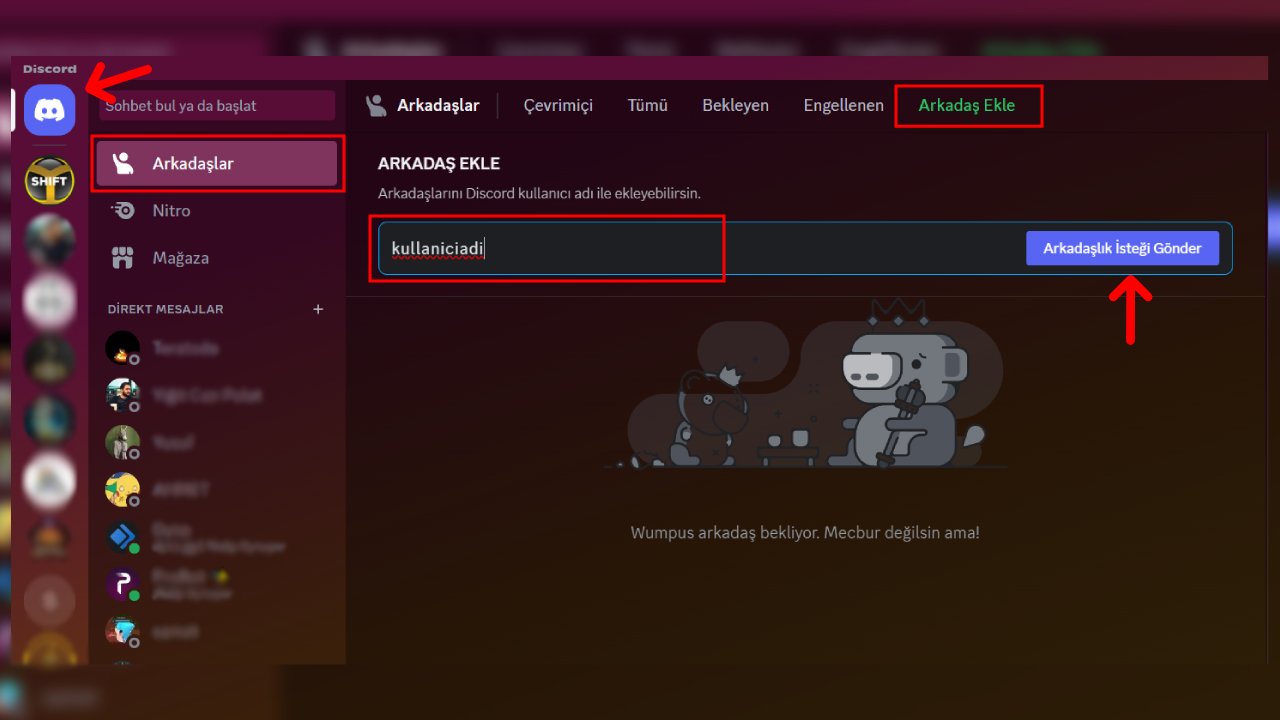Click Arkadaşlık İsteği Gönder button

pos(1122,248)
